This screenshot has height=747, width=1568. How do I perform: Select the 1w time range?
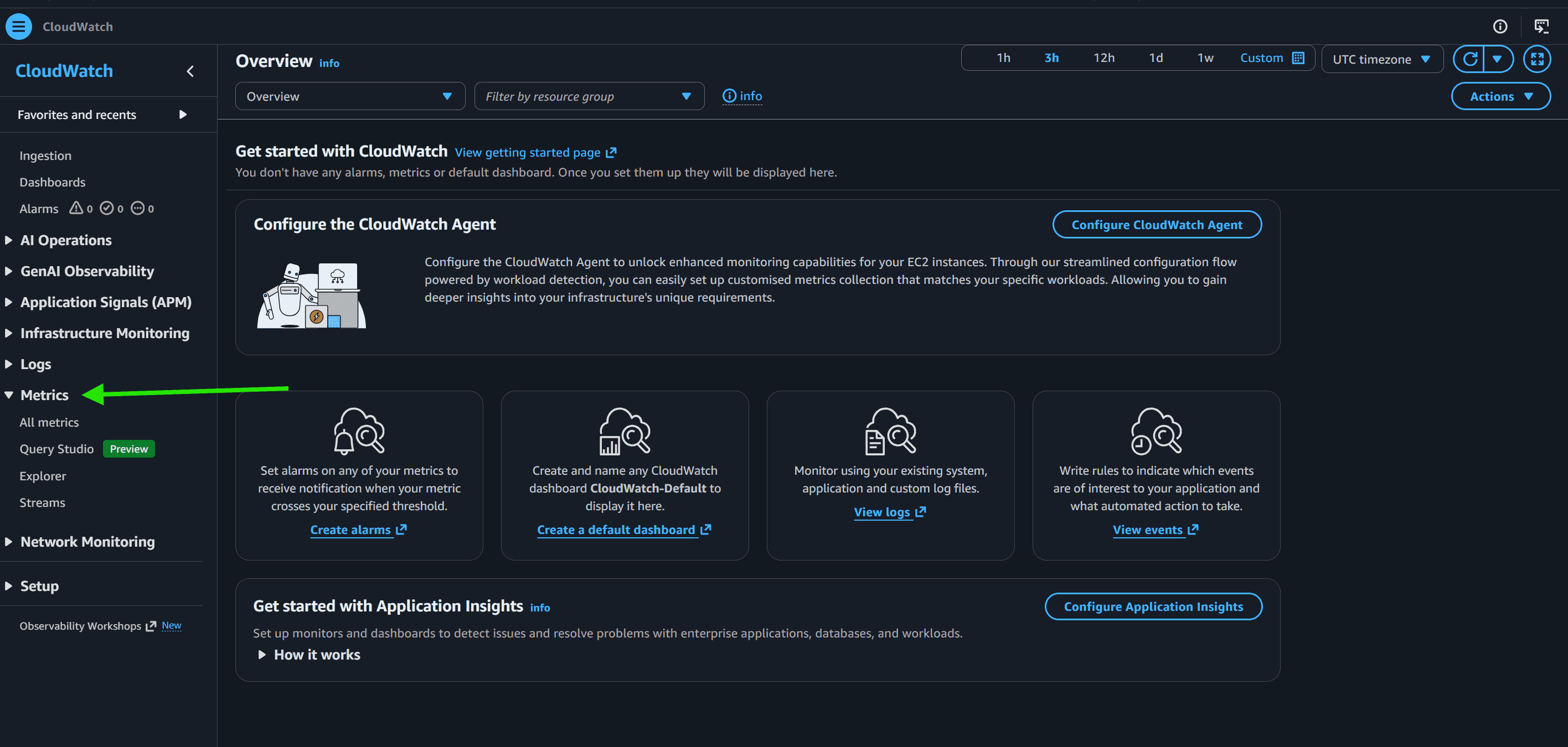1205,58
